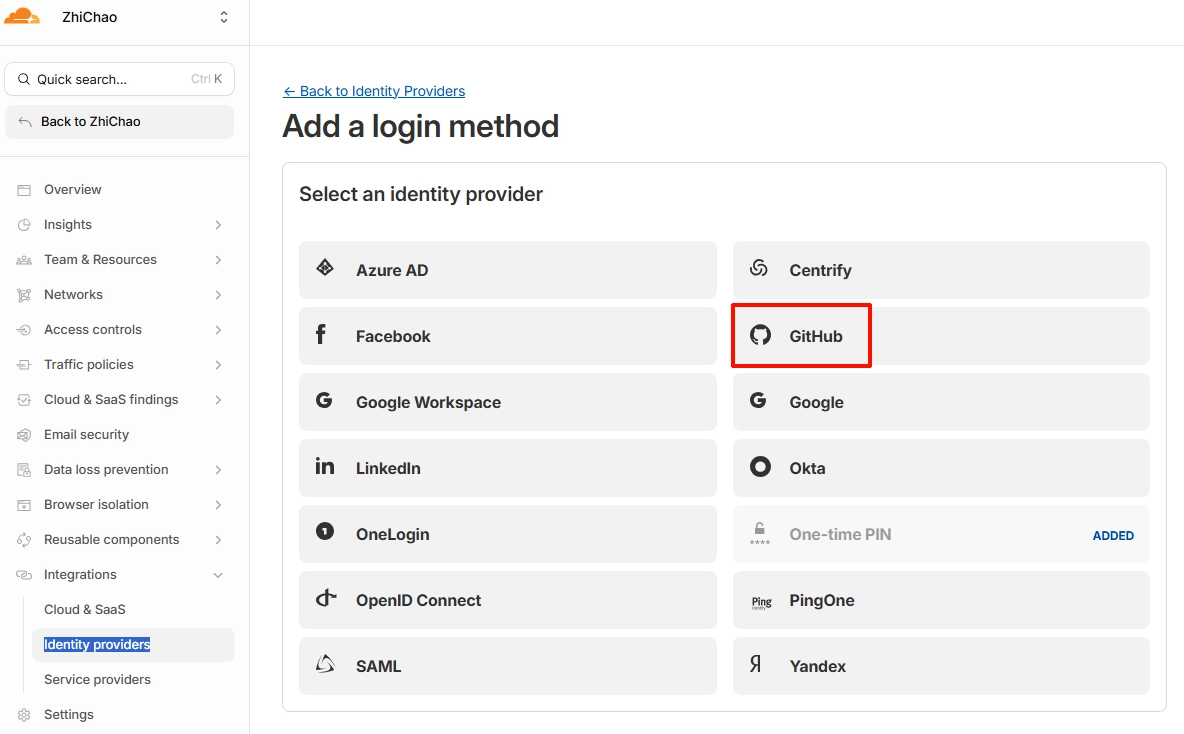Open the ZhiChao account switcher
This screenshot has height=734, width=1184.
click(223, 17)
